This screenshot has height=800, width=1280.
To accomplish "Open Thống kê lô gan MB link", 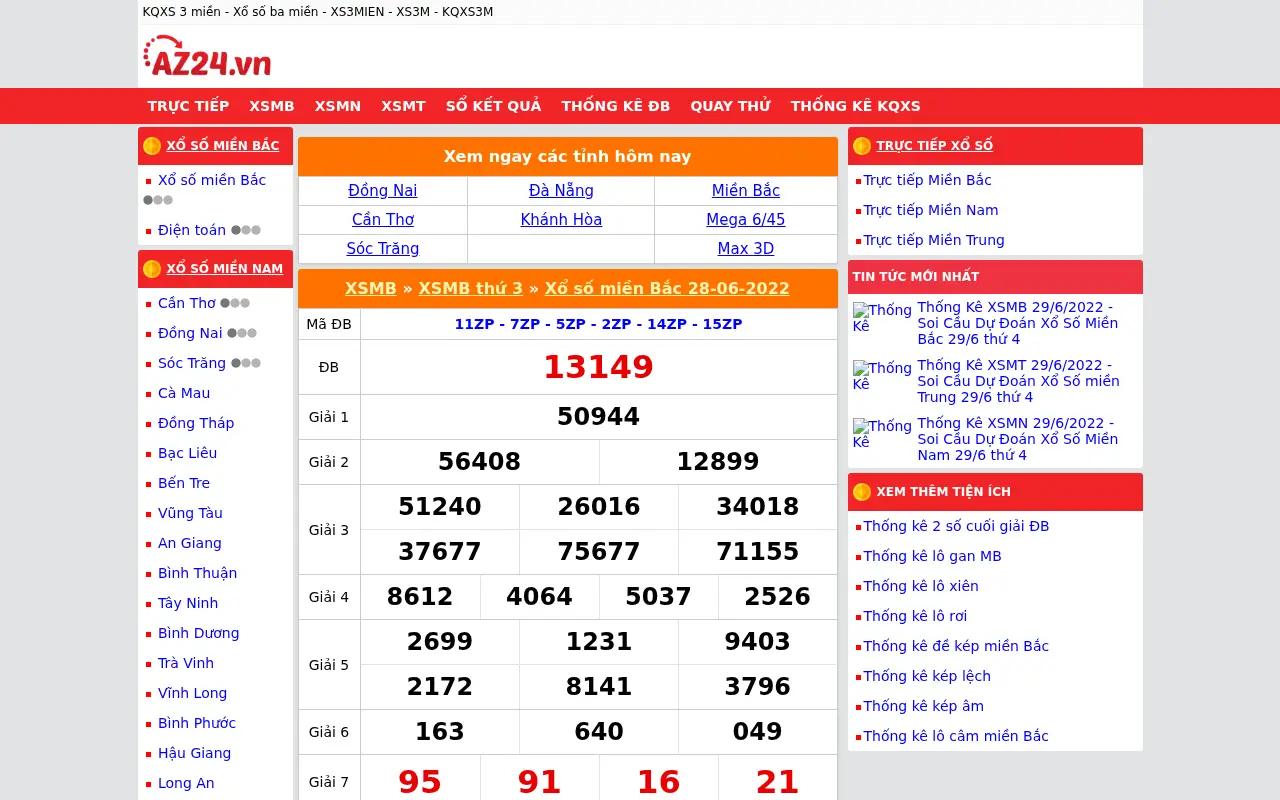I will click(933, 556).
